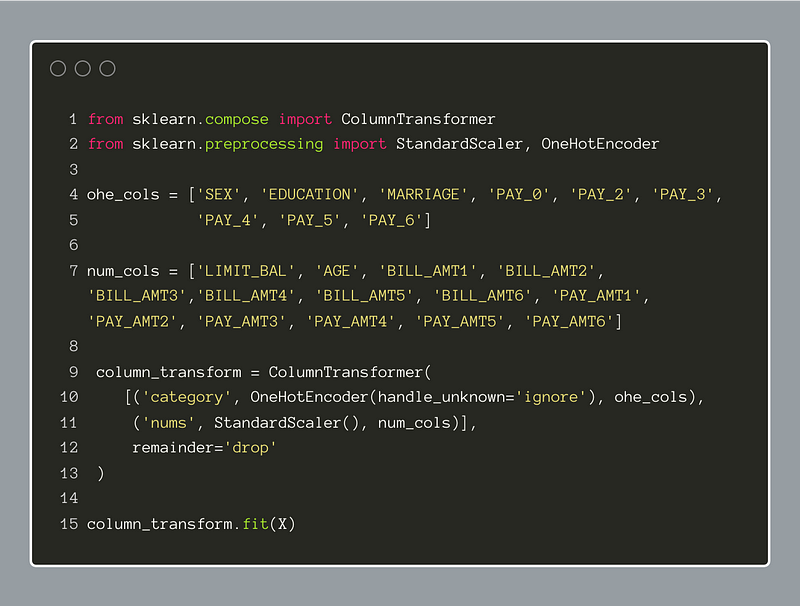Image resolution: width=800 pixels, height=606 pixels.
Task: Click the 'PAY_AMT2' string
Action: tap(132, 321)
